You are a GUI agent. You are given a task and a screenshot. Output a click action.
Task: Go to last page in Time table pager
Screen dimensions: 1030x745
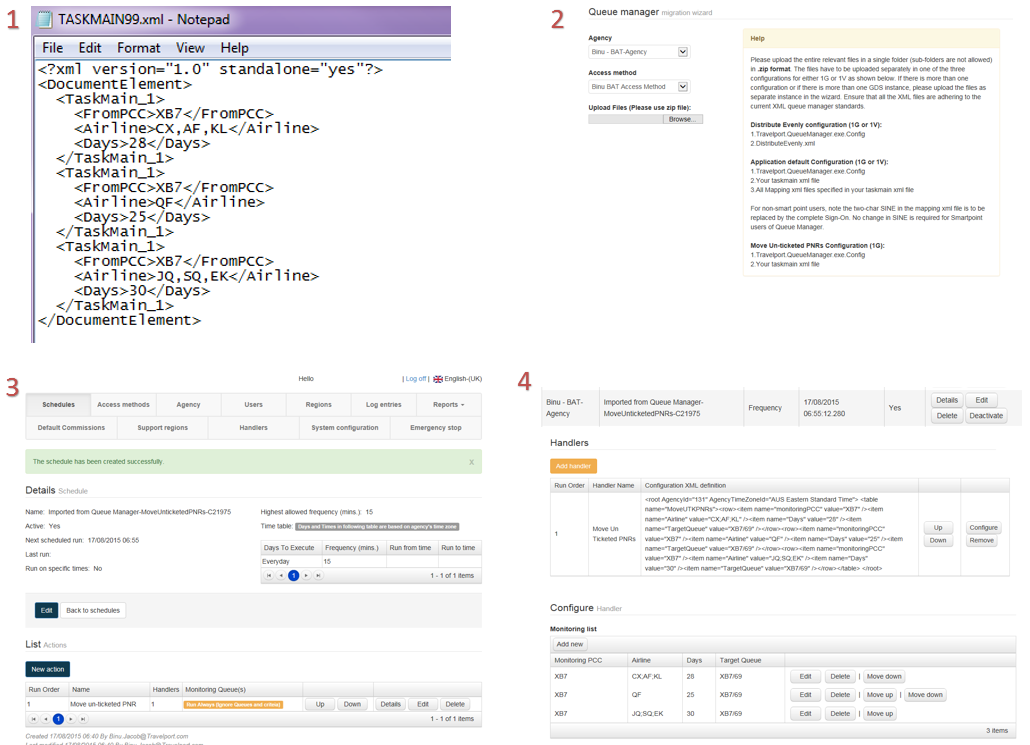(319, 576)
